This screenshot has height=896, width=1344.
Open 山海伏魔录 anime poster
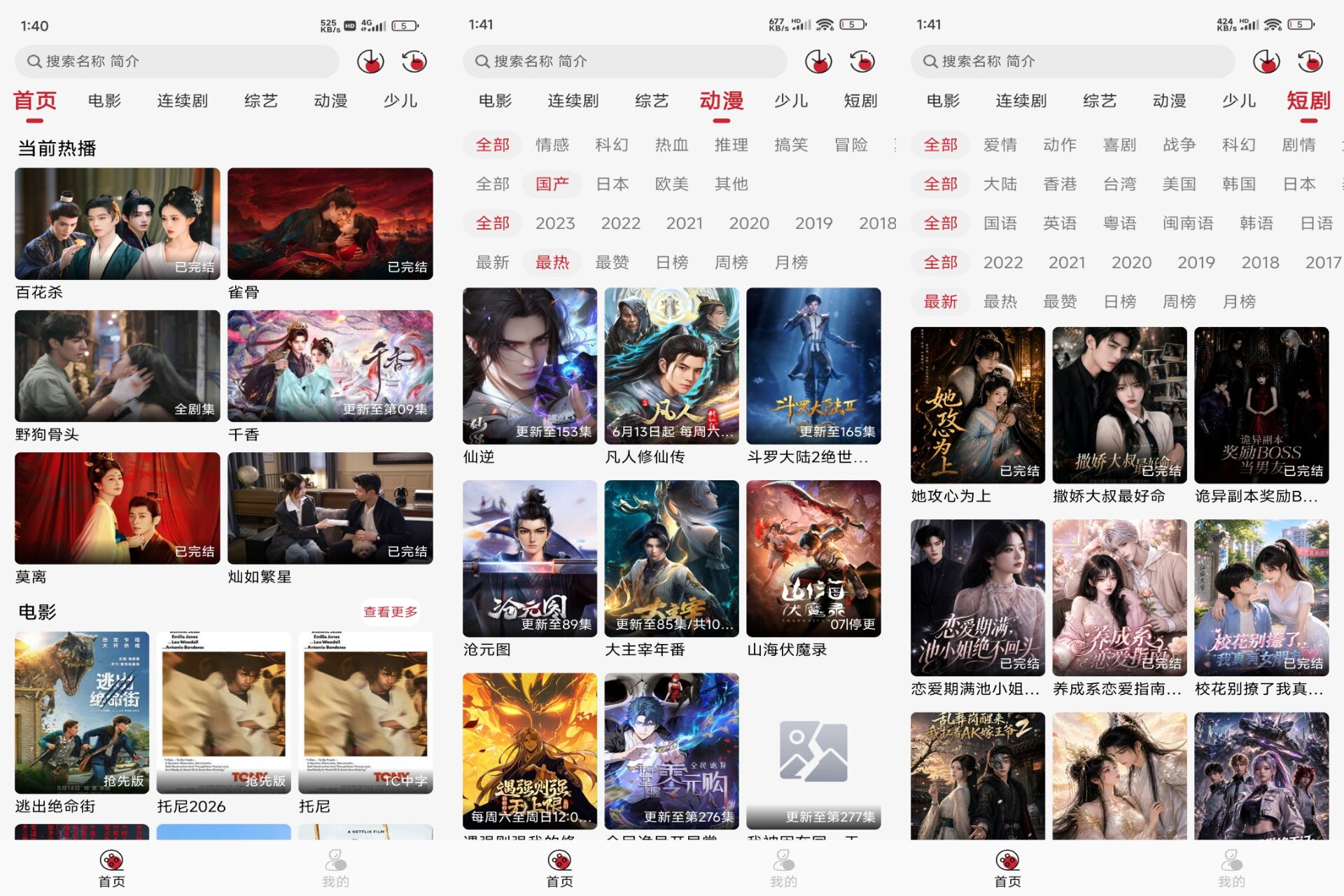(x=813, y=559)
